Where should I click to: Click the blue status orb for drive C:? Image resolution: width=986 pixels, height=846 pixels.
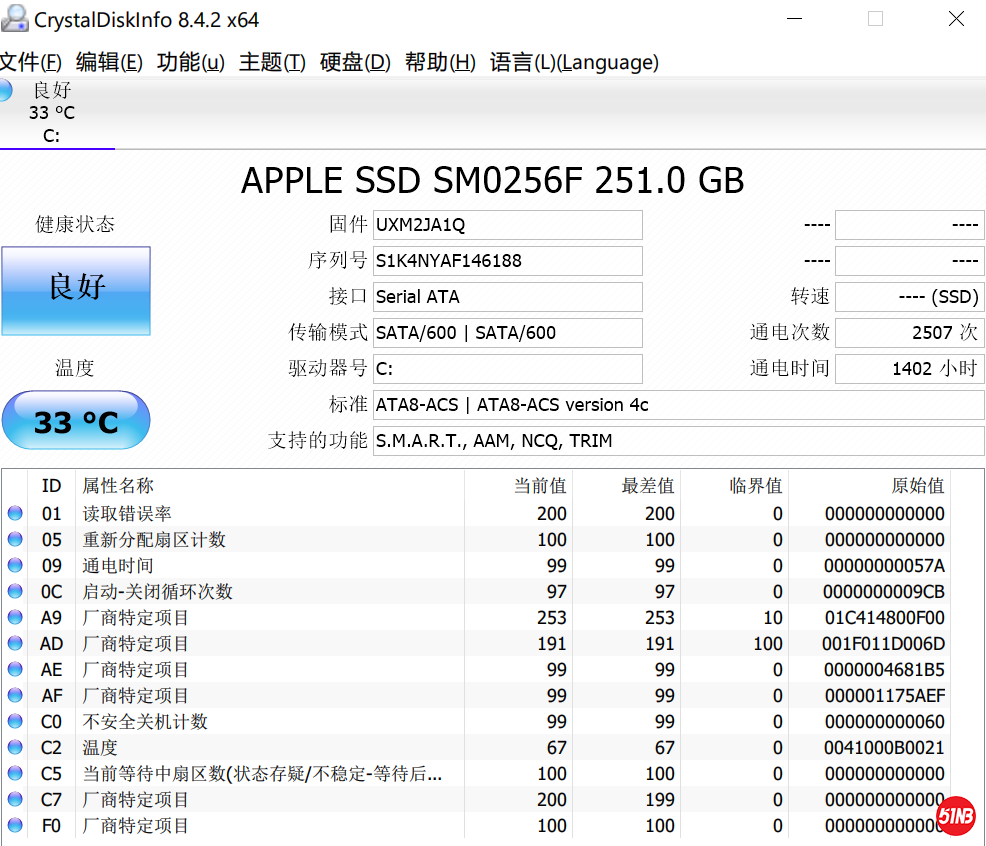click(5, 91)
